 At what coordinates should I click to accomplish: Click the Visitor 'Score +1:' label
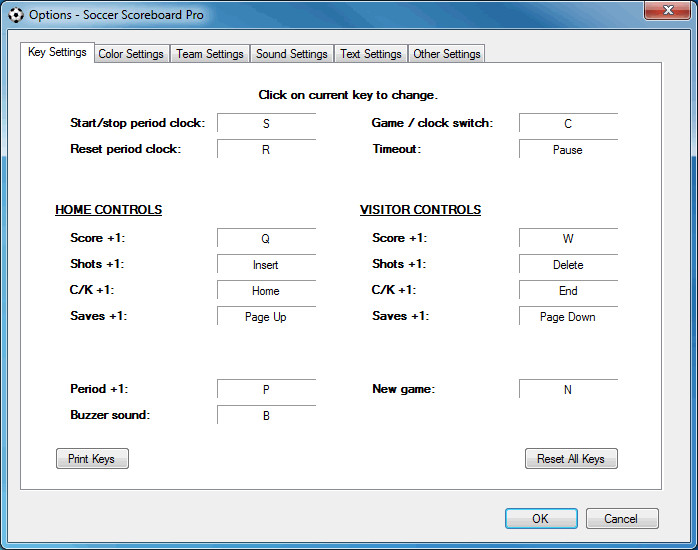click(399, 238)
